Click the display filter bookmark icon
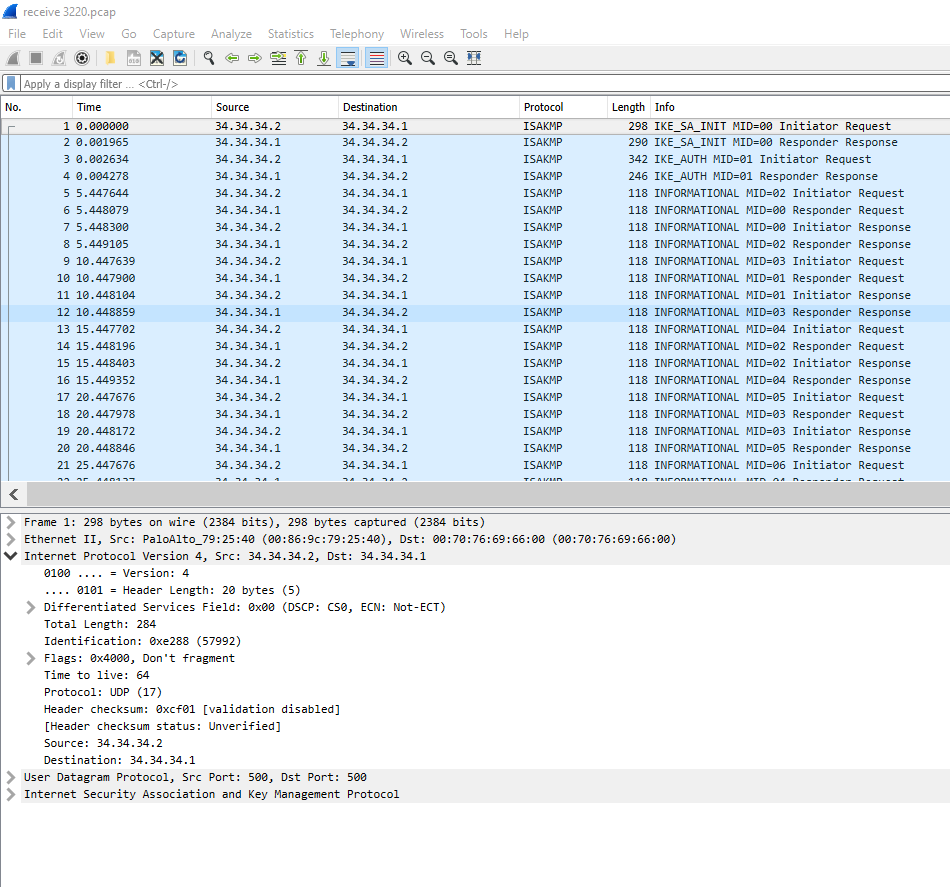950x887 pixels. coord(11,84)
